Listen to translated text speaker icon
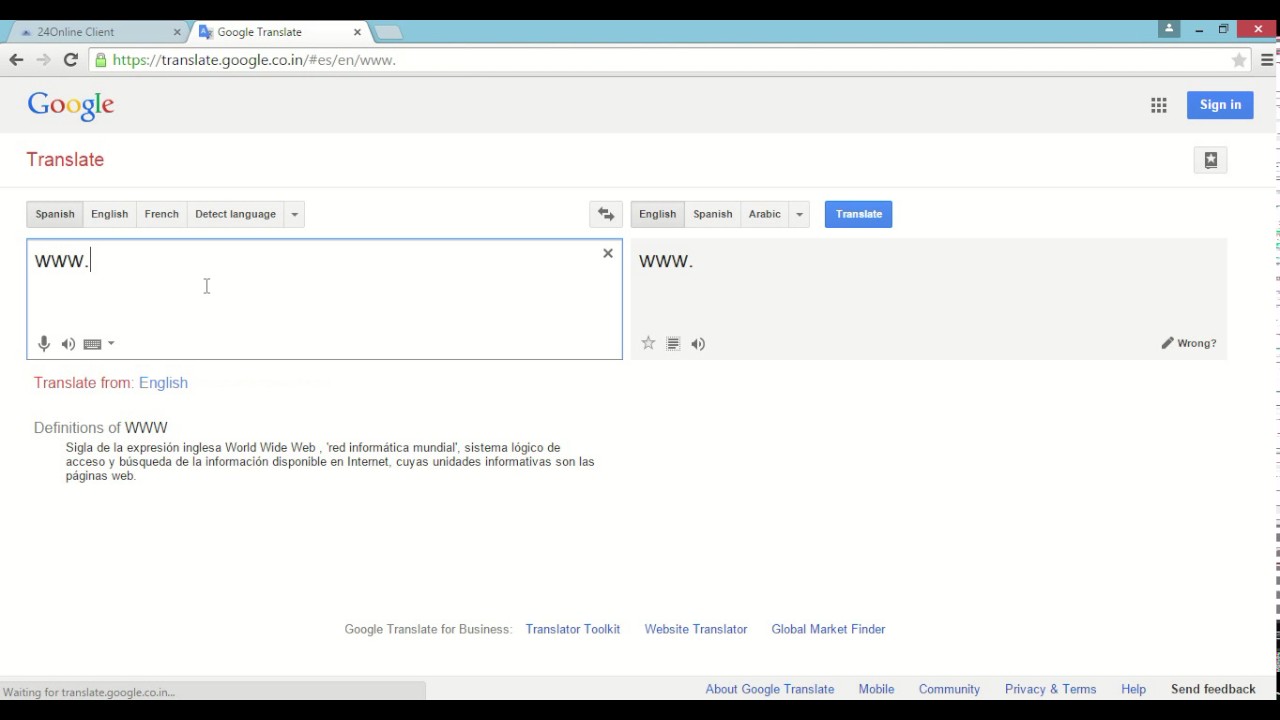1280x720 pixels. click(698, 344)
